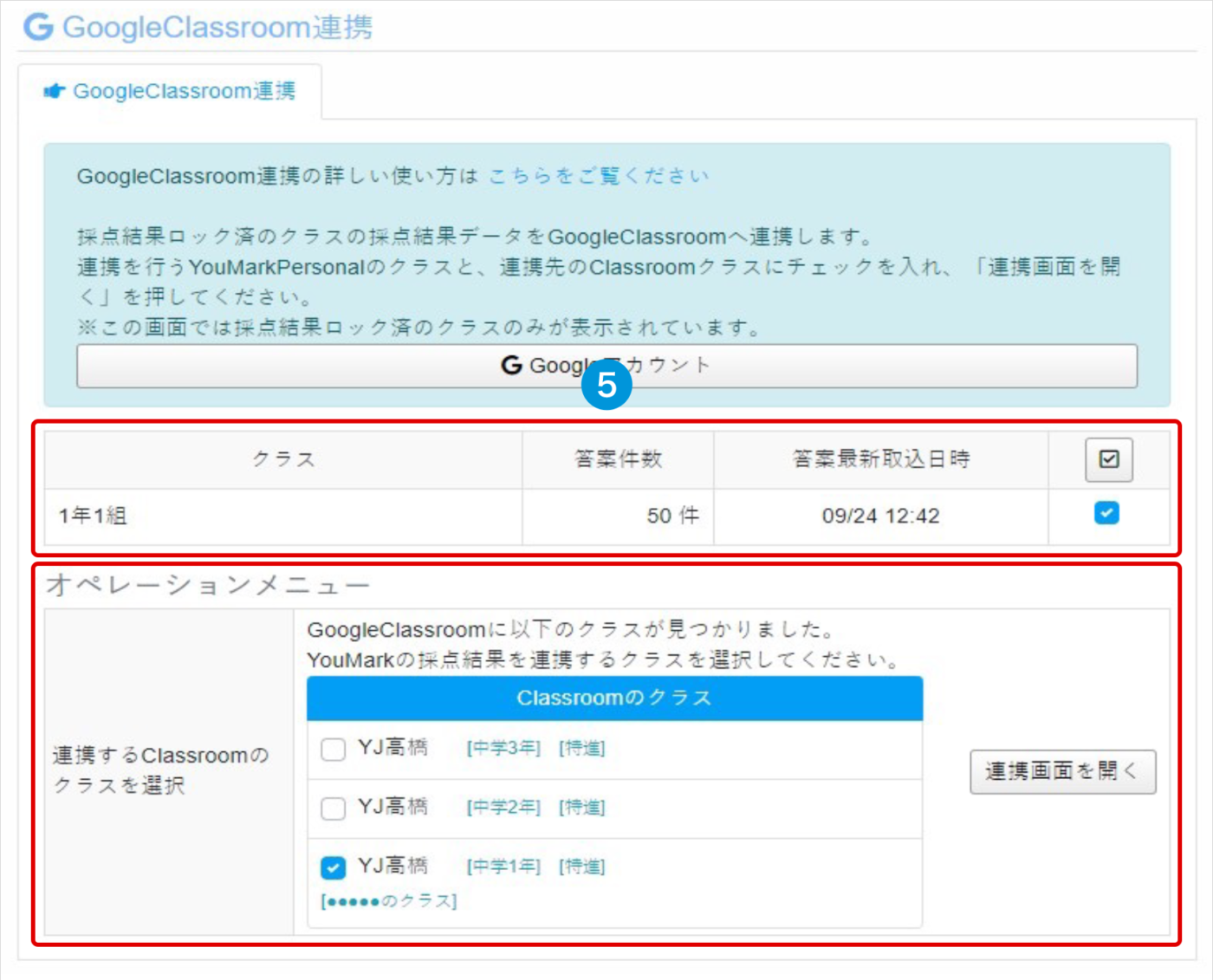The height and width of the screenshot is (980, 1213).
Task: Check the YJ高橋 中学2年 classroom checkbox
Action: (x=333, y=808)
